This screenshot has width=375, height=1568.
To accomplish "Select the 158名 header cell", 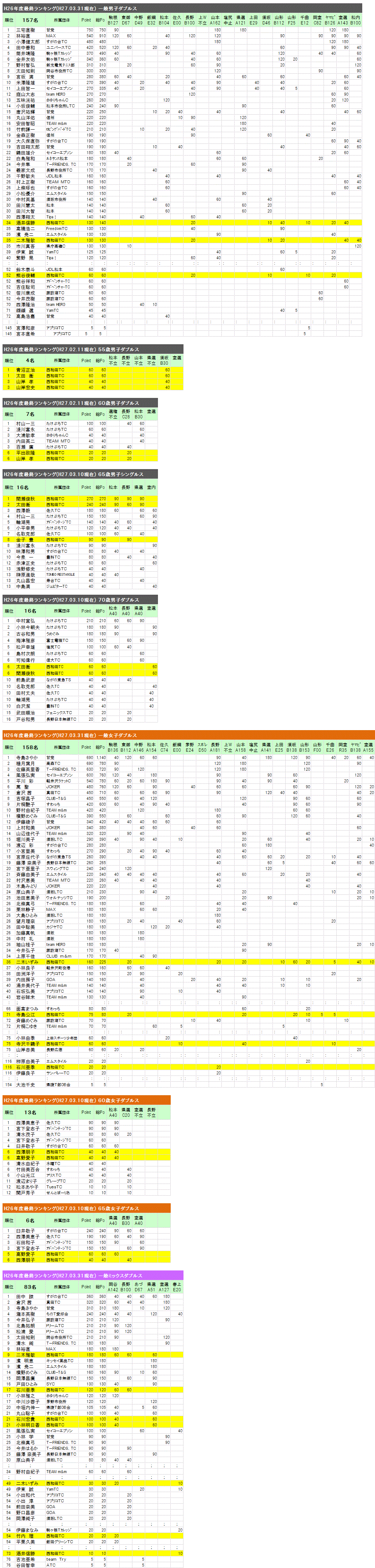I will tap(30, 747).
